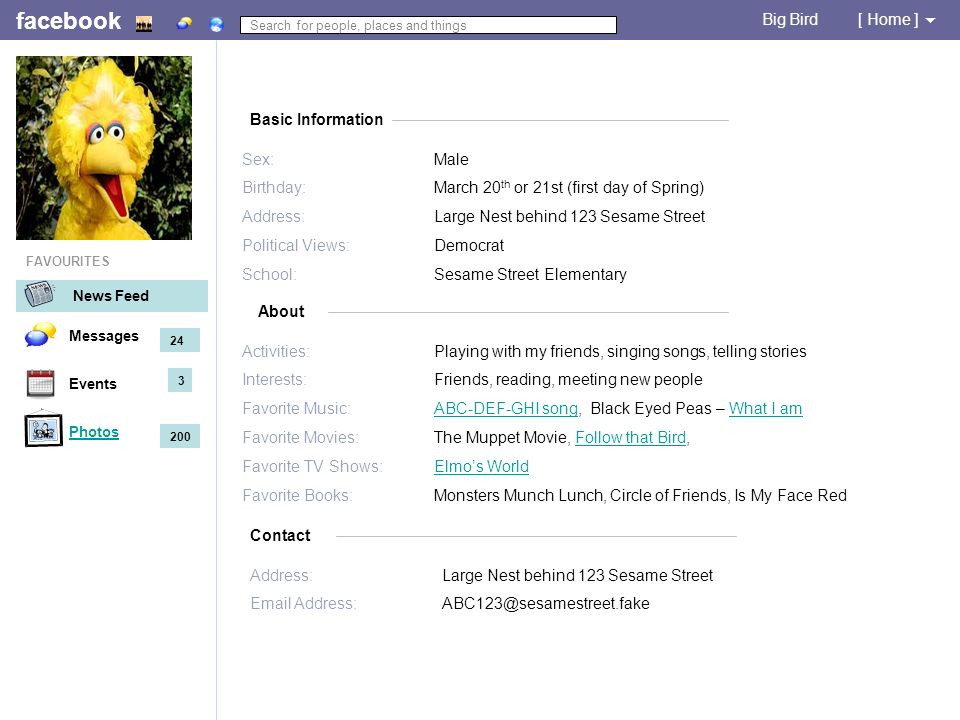Click the Interests value Friends, reading, meeting new people

[x=568, y=380]
